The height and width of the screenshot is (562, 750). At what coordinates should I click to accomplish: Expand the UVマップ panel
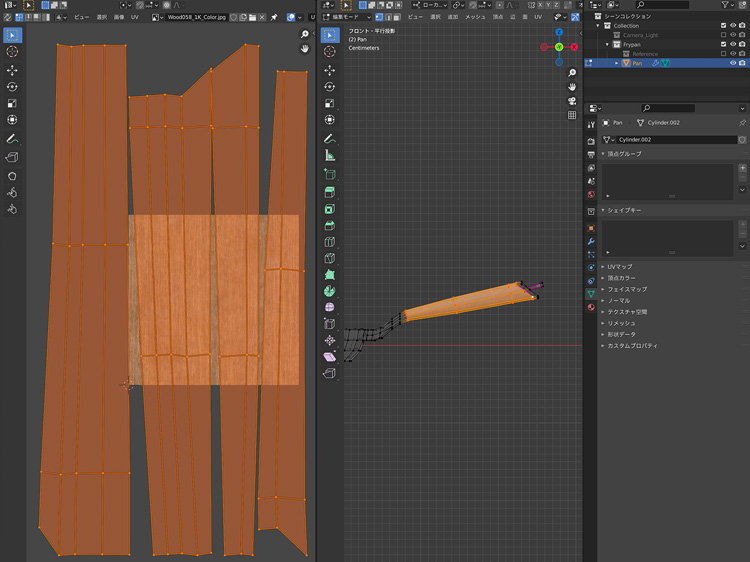click(620, 267)
